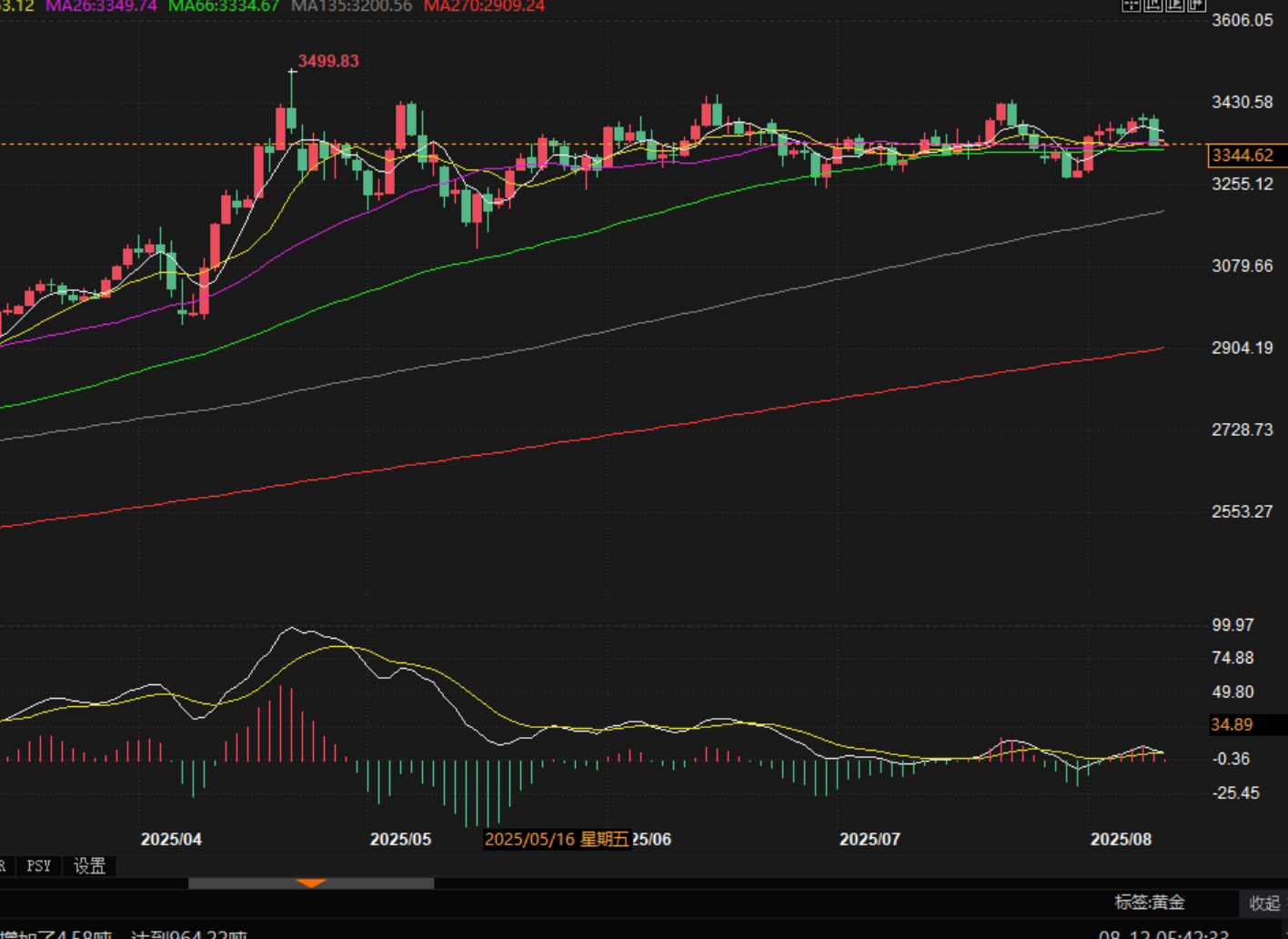Click the MA26 moving average legend label
The height and width of the screenshot is (939, 1288).
pyautogui.click(x=101, y=6)
